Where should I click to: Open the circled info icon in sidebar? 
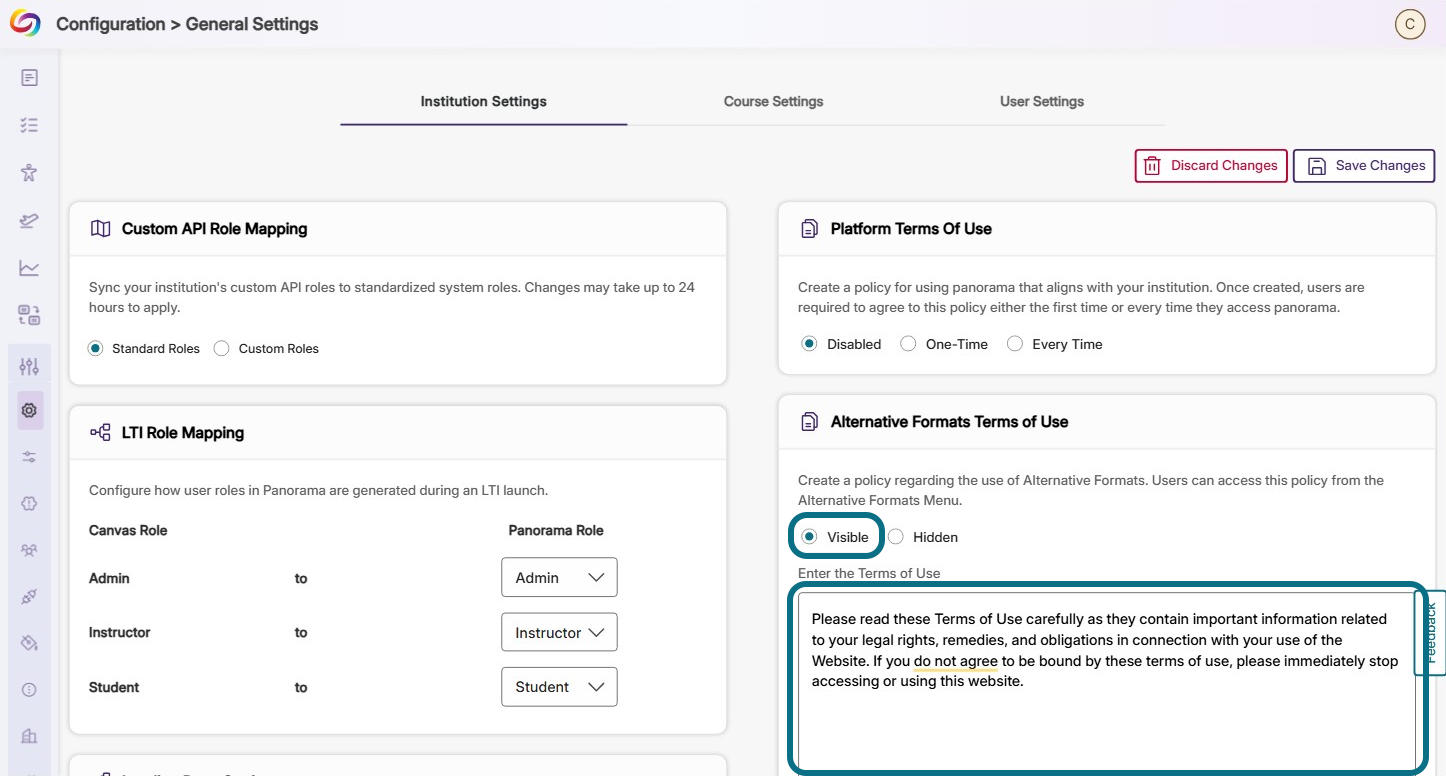[29, 690]
